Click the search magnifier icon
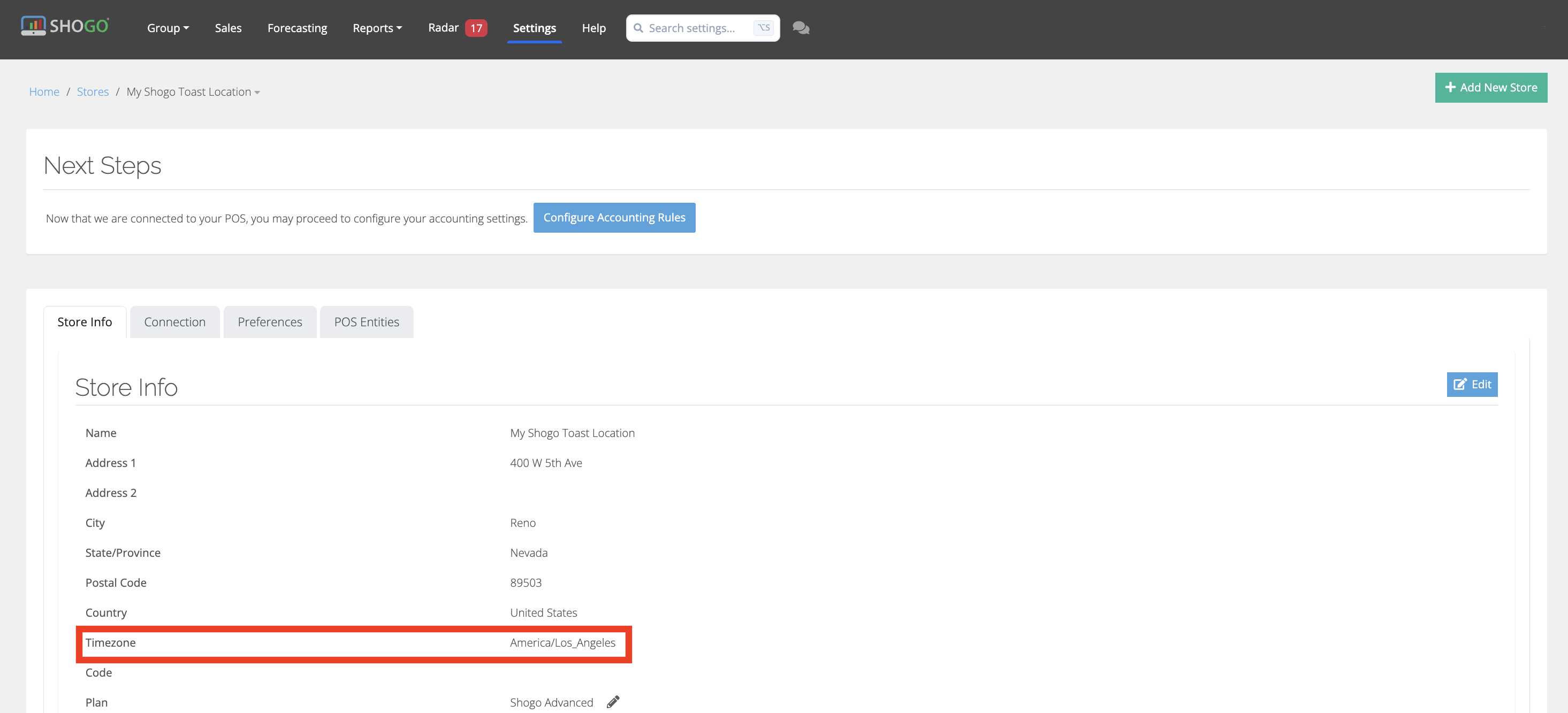This screenshot has width=1568, height=713. click(x=638, y=28)
